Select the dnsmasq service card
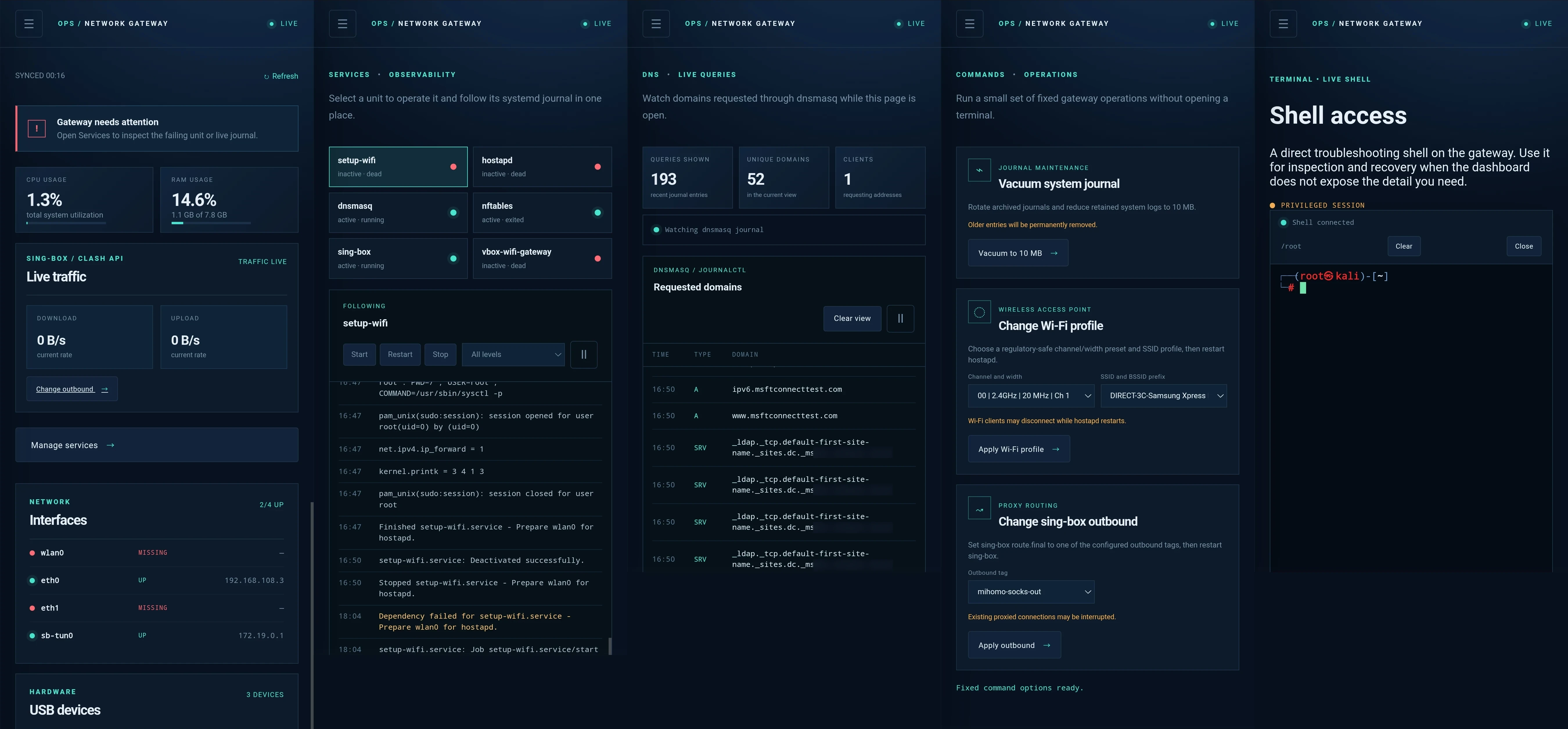Viewport: 1568px width, 729px height. [x=398, y=213]
